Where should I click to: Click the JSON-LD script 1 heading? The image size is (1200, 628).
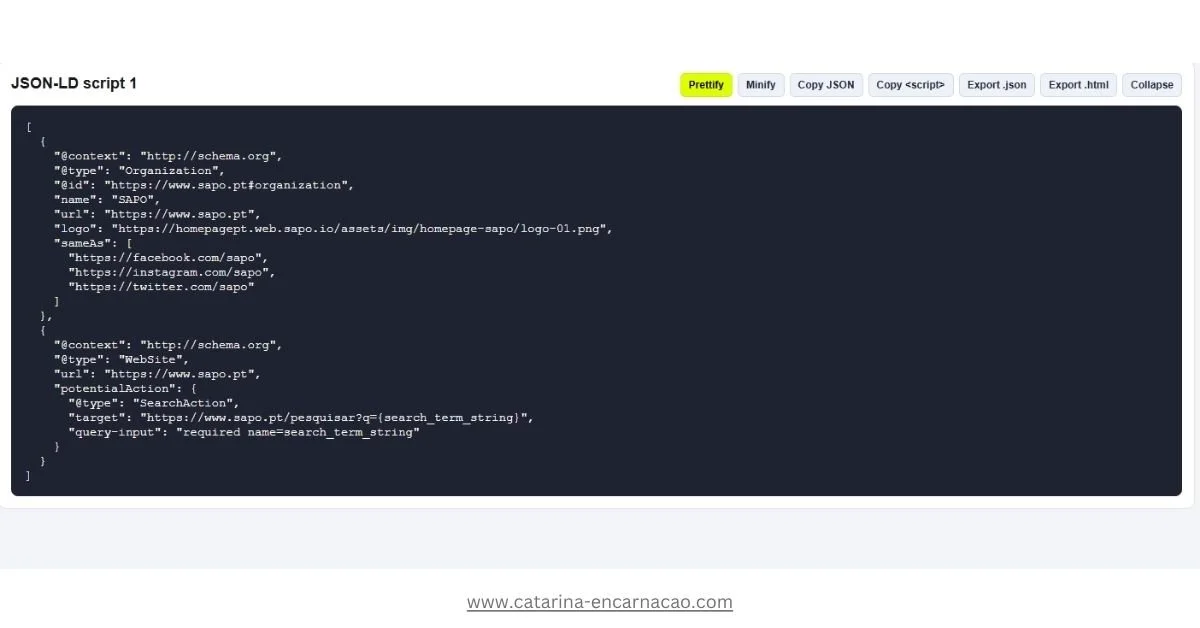click(74, 83)
